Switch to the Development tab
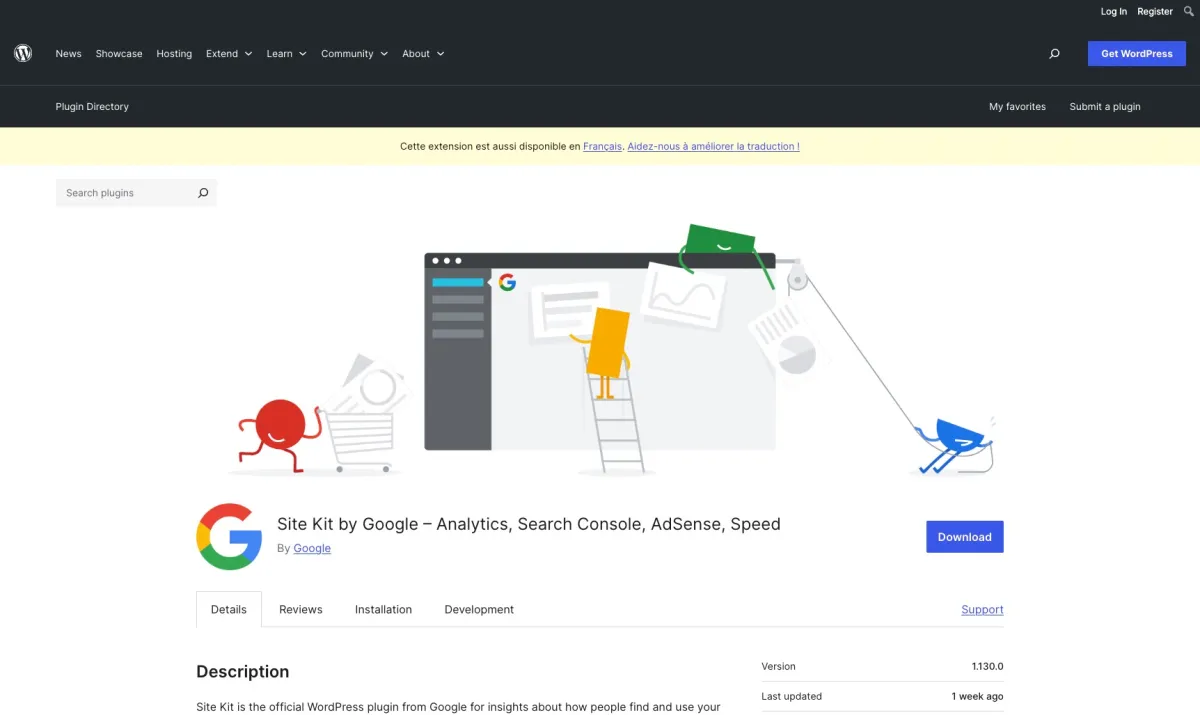 479,609
